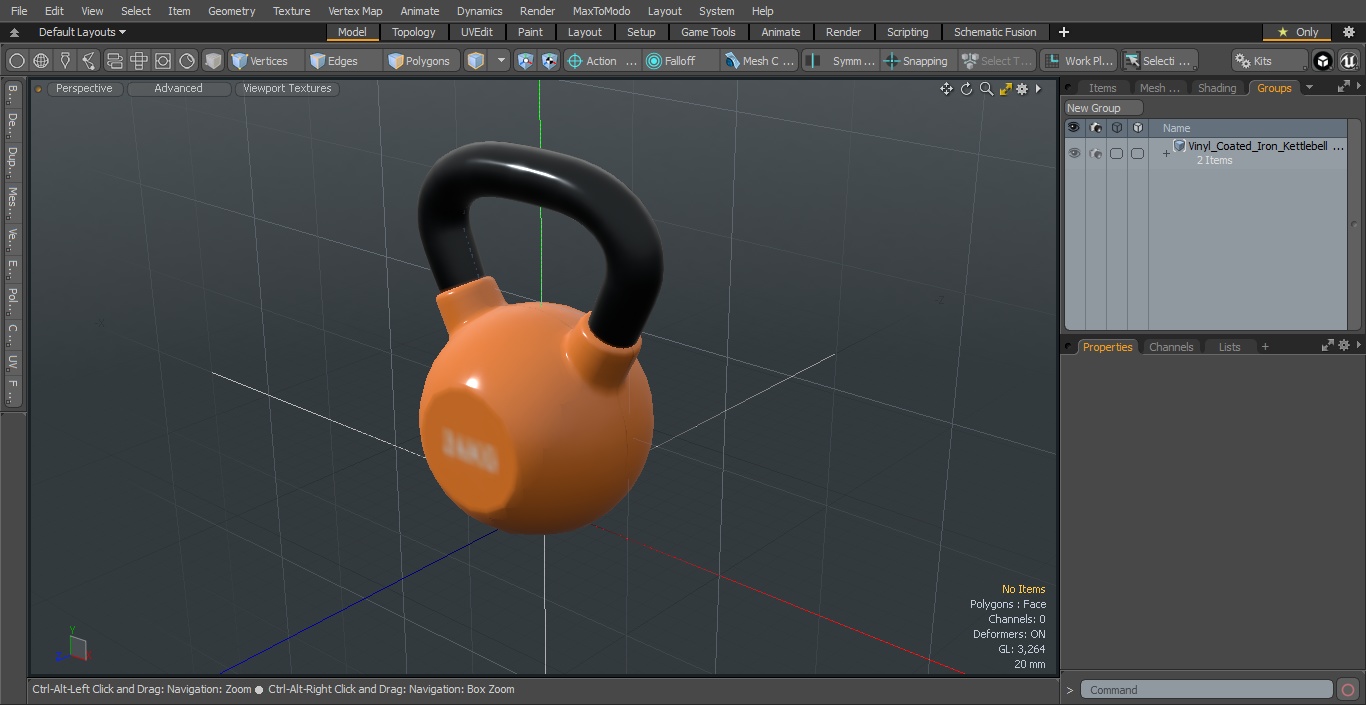Switch to Vertices selection mode
Screen dimensions: 1366x705
pyautogui.click(x=266, y=61)
